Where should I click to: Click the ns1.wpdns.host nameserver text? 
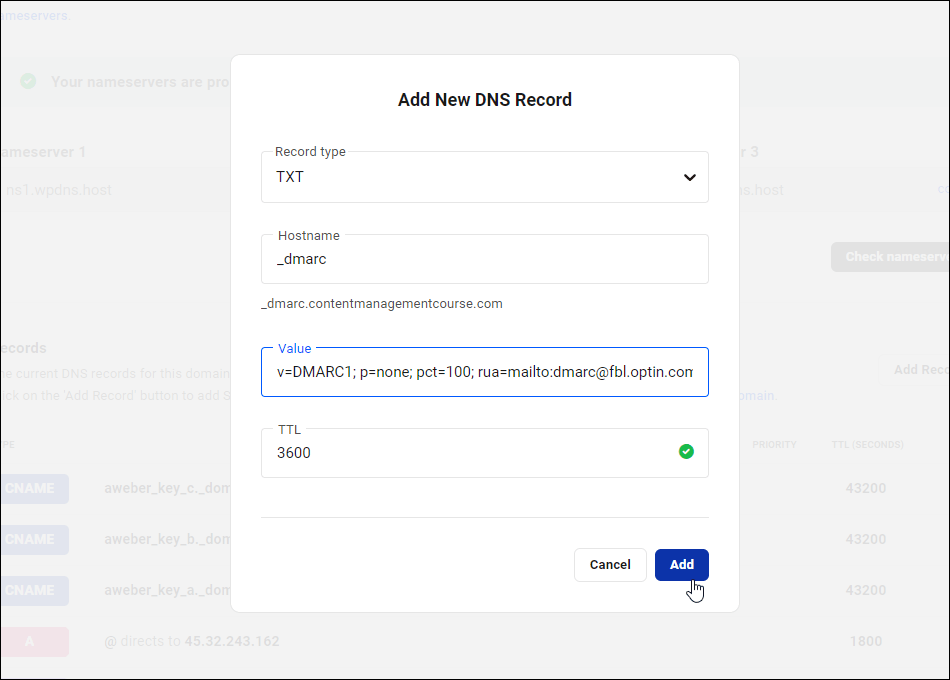click(x=59, y=190)
